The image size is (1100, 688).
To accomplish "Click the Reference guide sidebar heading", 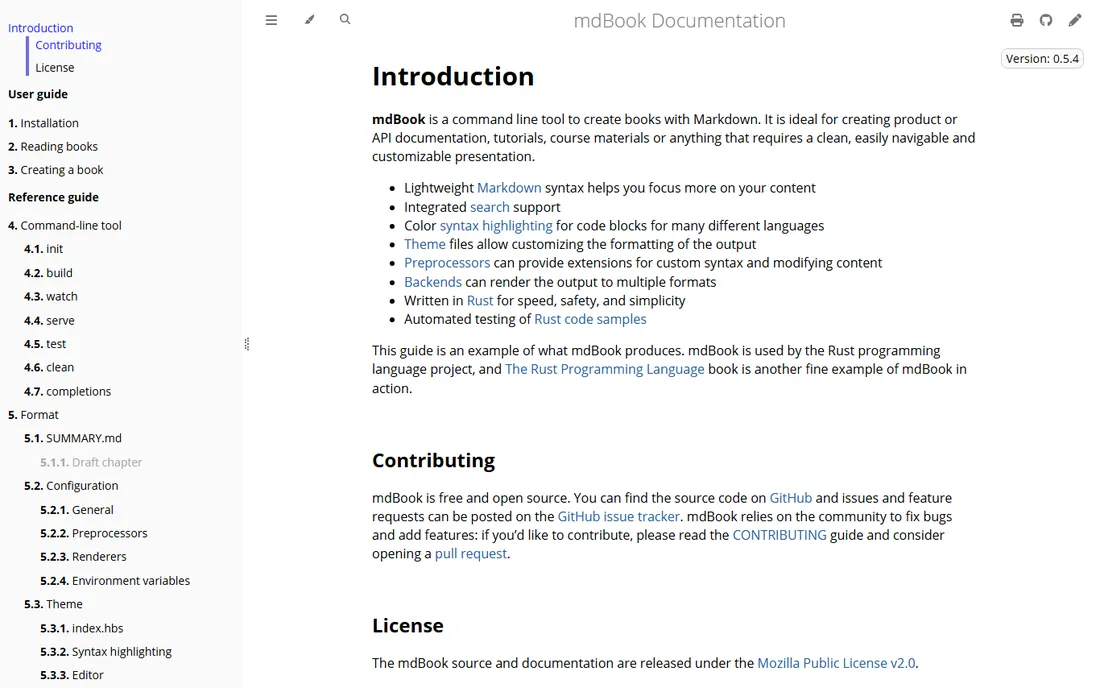I will (53, 197).
